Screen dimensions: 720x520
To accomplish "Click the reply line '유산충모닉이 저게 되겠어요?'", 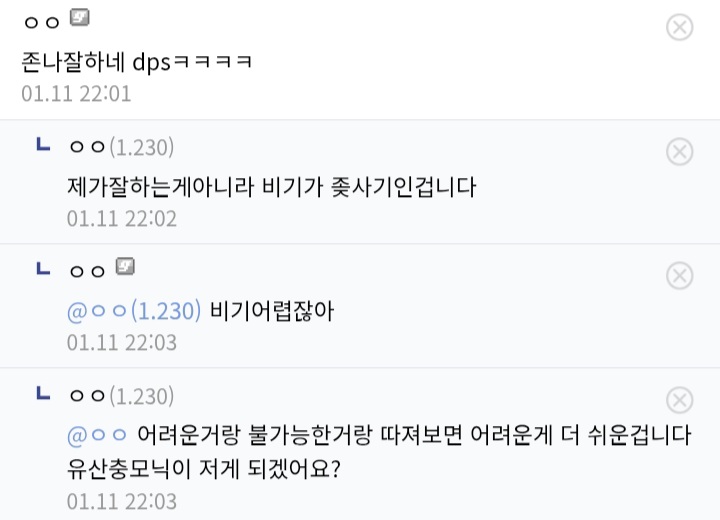I will (204, 468).
